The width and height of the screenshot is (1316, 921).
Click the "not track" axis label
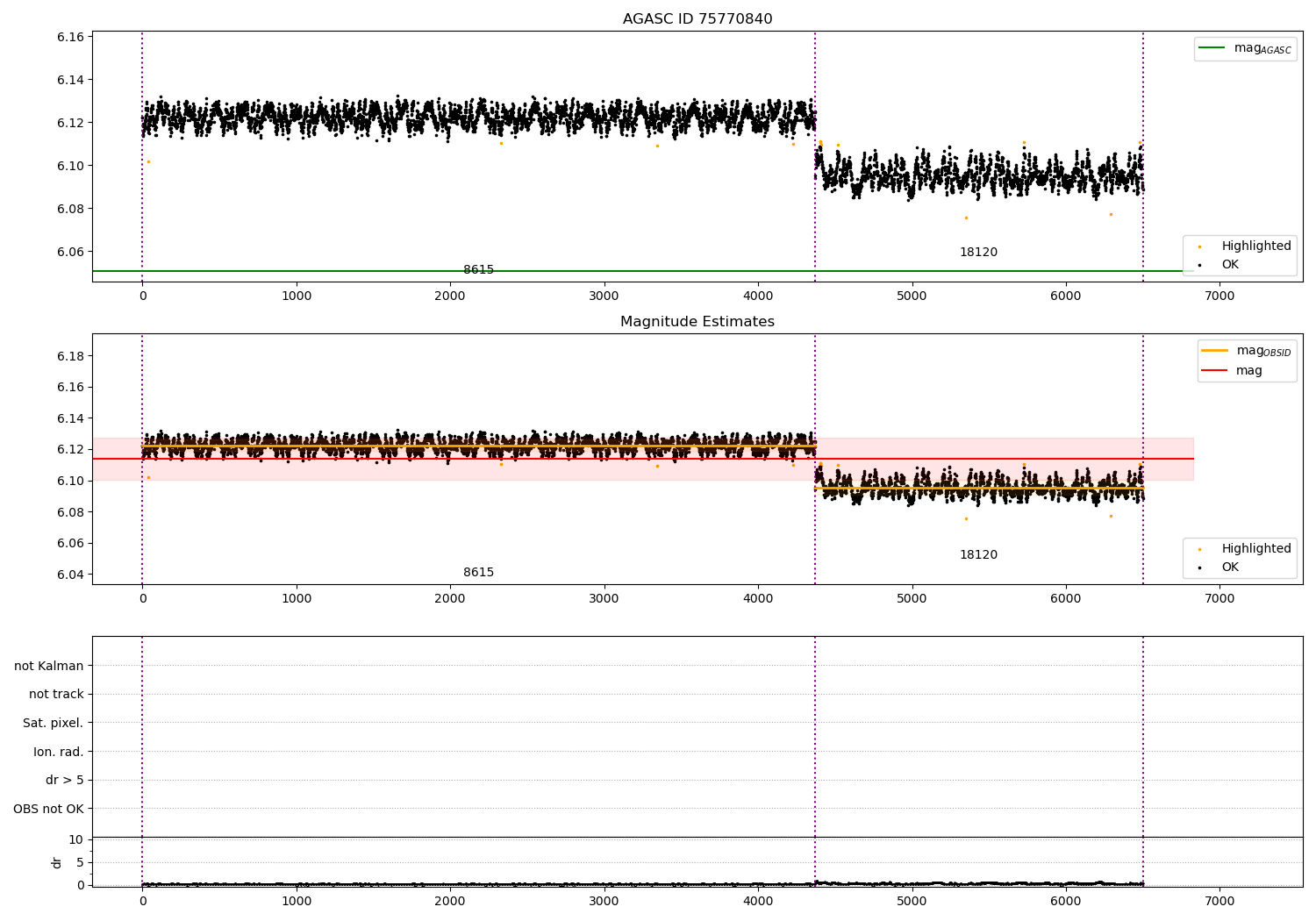56,695
